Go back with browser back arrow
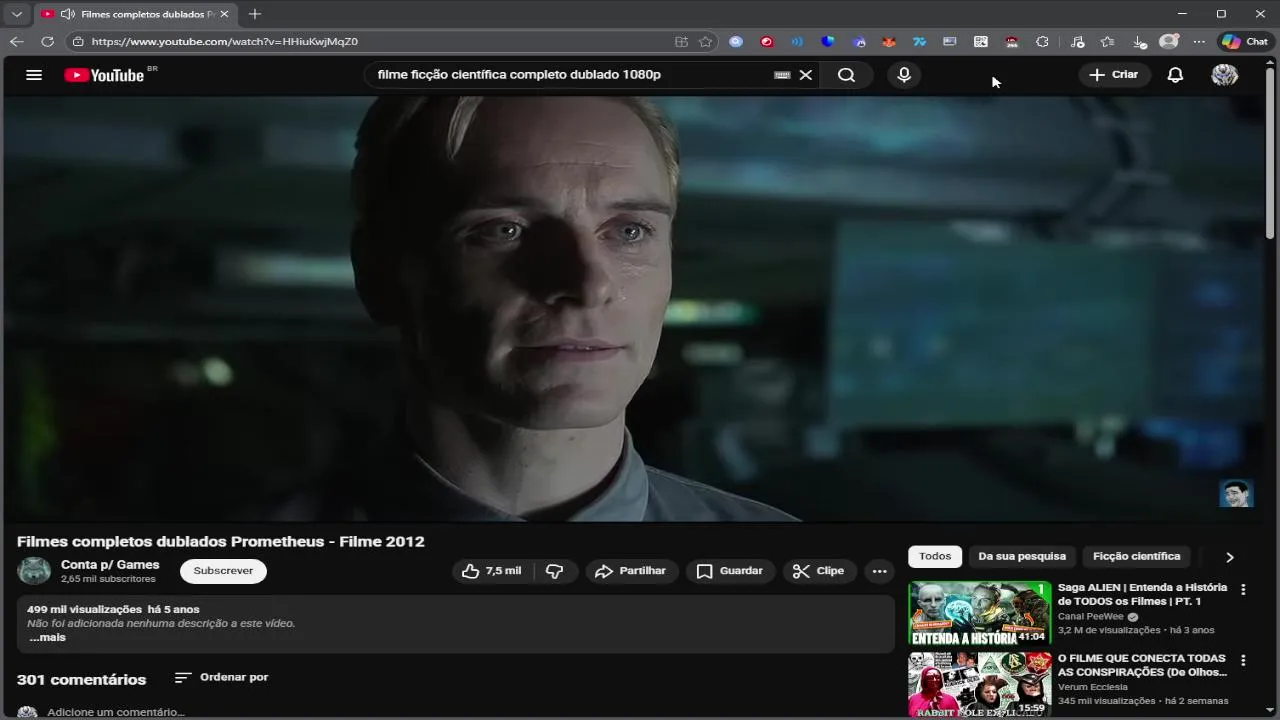Screen dimensions: 1280x720 point(16,41)
